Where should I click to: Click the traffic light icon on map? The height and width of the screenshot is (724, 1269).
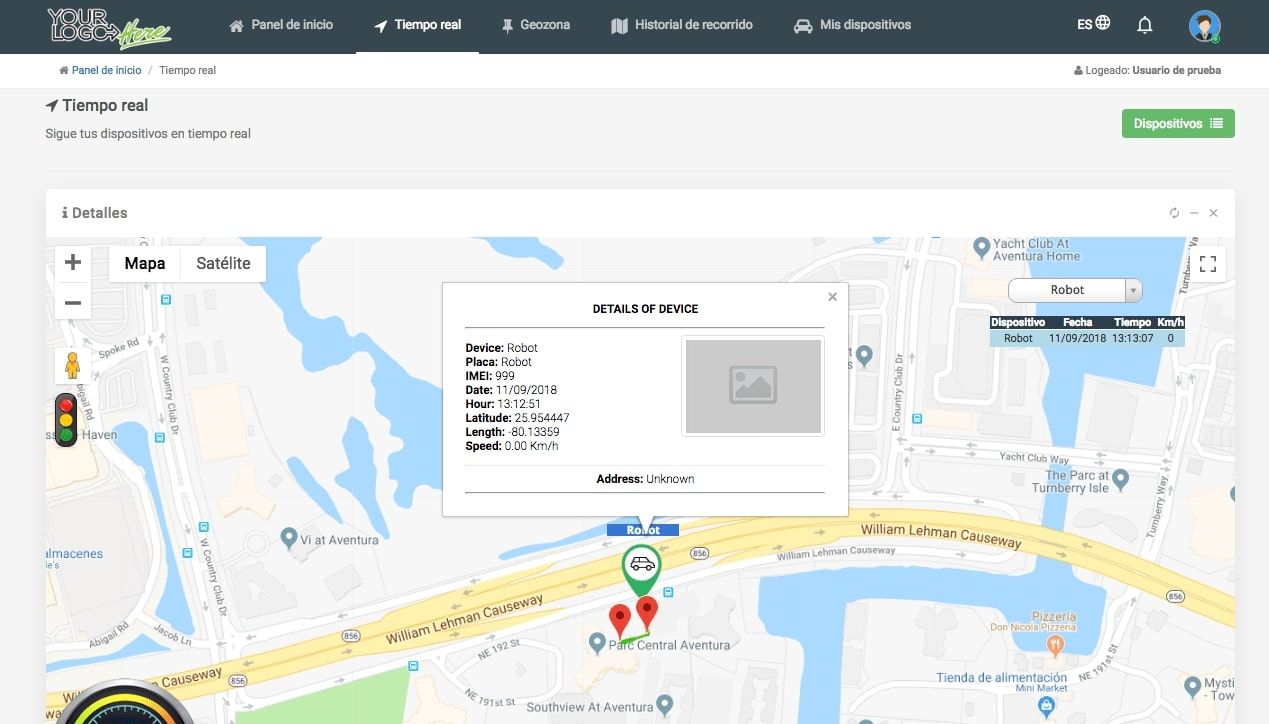(x=66, y=420)
